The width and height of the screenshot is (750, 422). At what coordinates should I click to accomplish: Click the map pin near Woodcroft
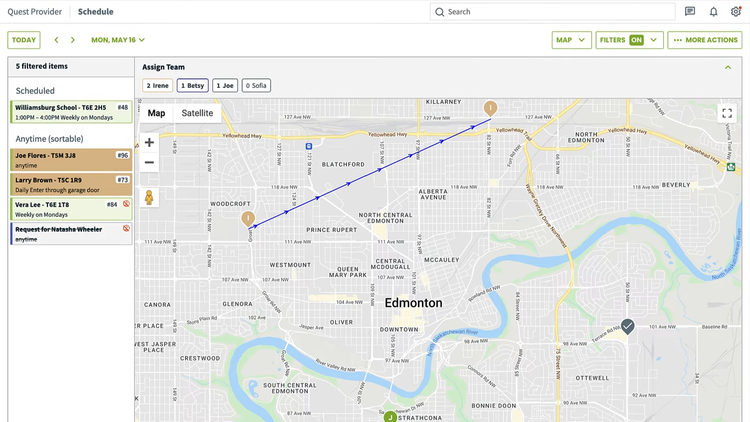coord(248,219)
